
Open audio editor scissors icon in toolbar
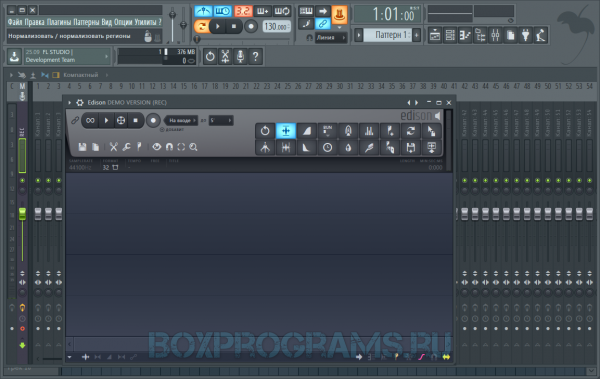click(225, 57)
